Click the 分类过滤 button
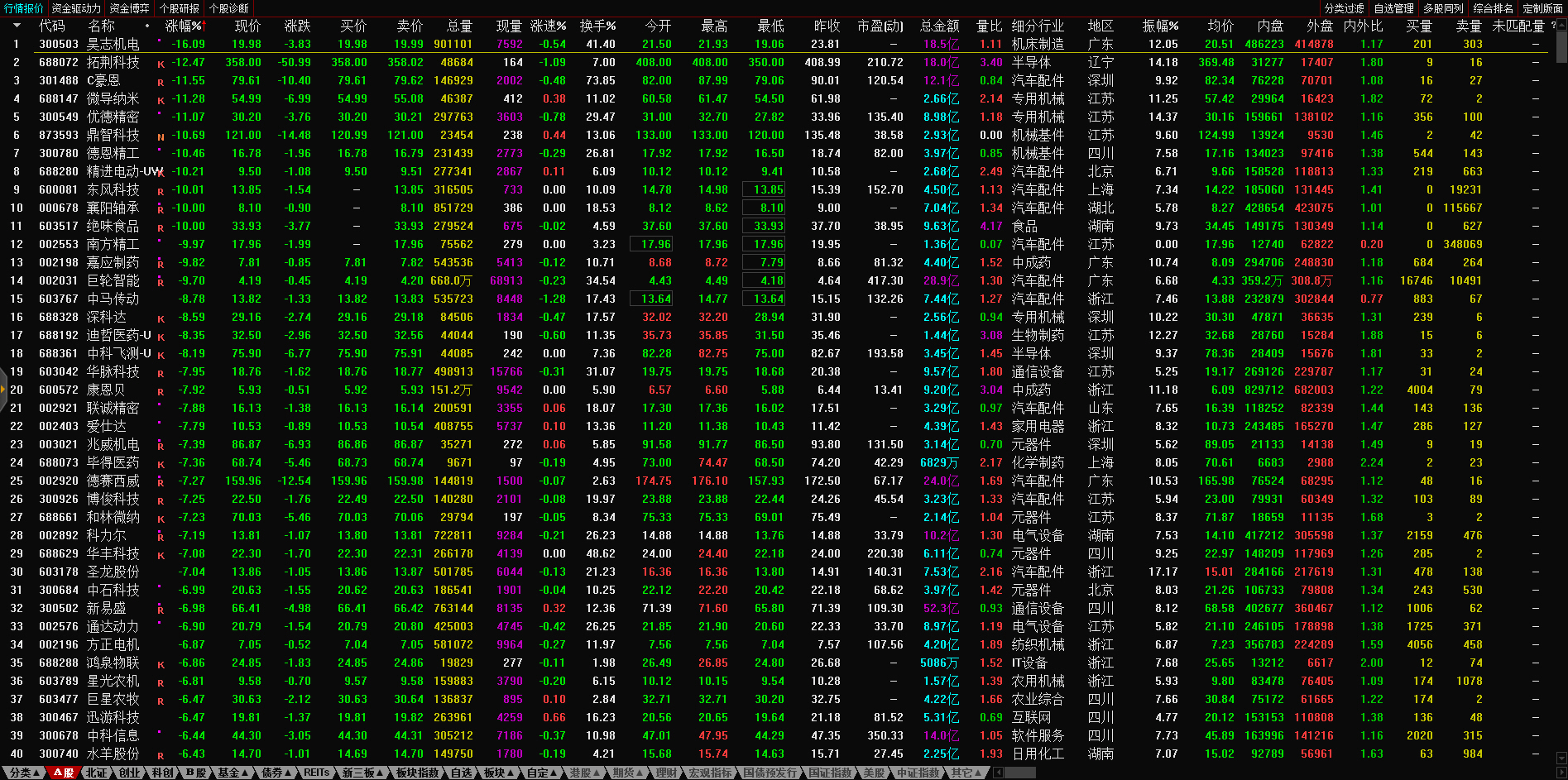1568x780 pixels. coord(1344,8)
